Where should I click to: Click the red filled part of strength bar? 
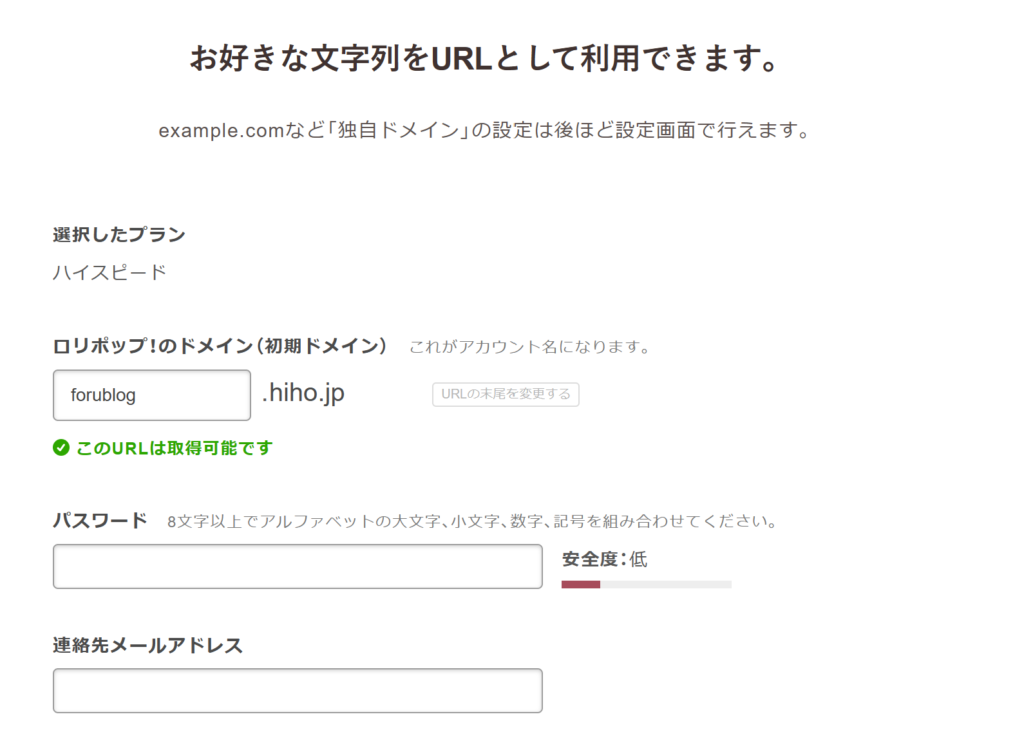pos(580,584)
